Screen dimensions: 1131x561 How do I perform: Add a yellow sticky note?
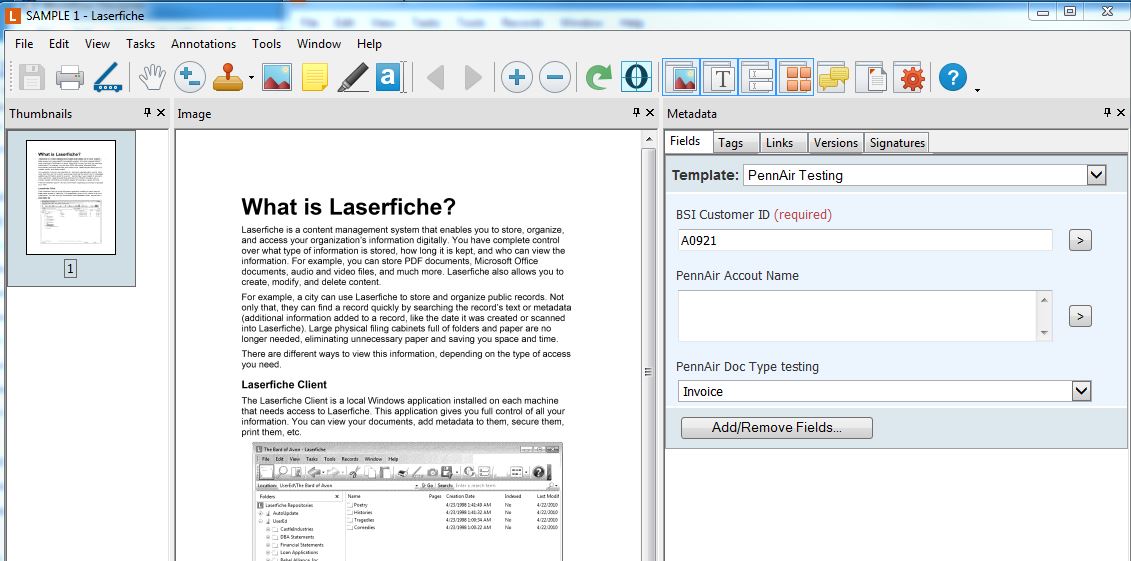(314, 76)
